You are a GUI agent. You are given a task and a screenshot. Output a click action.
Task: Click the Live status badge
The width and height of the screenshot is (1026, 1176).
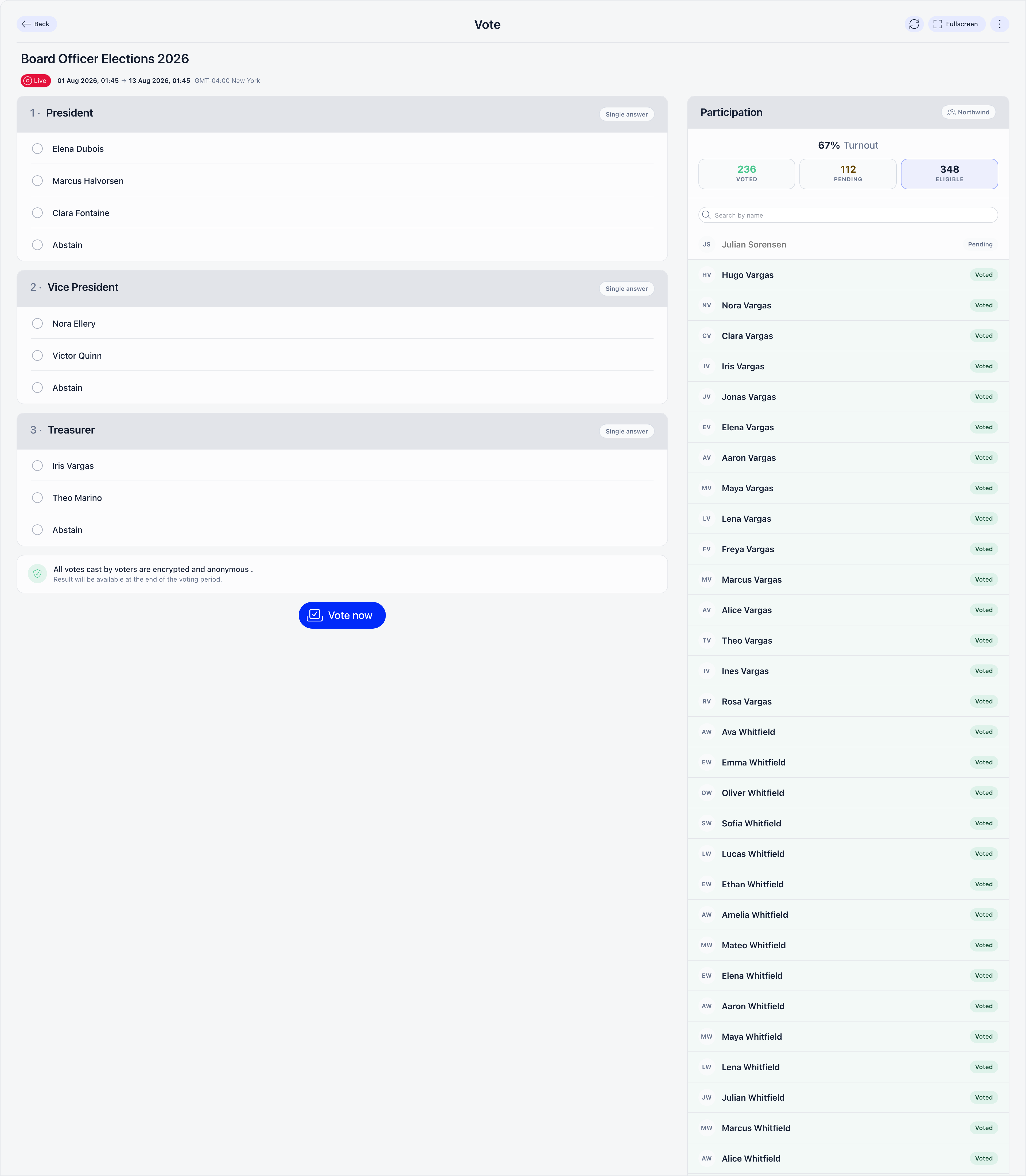(x=36, y=81)
